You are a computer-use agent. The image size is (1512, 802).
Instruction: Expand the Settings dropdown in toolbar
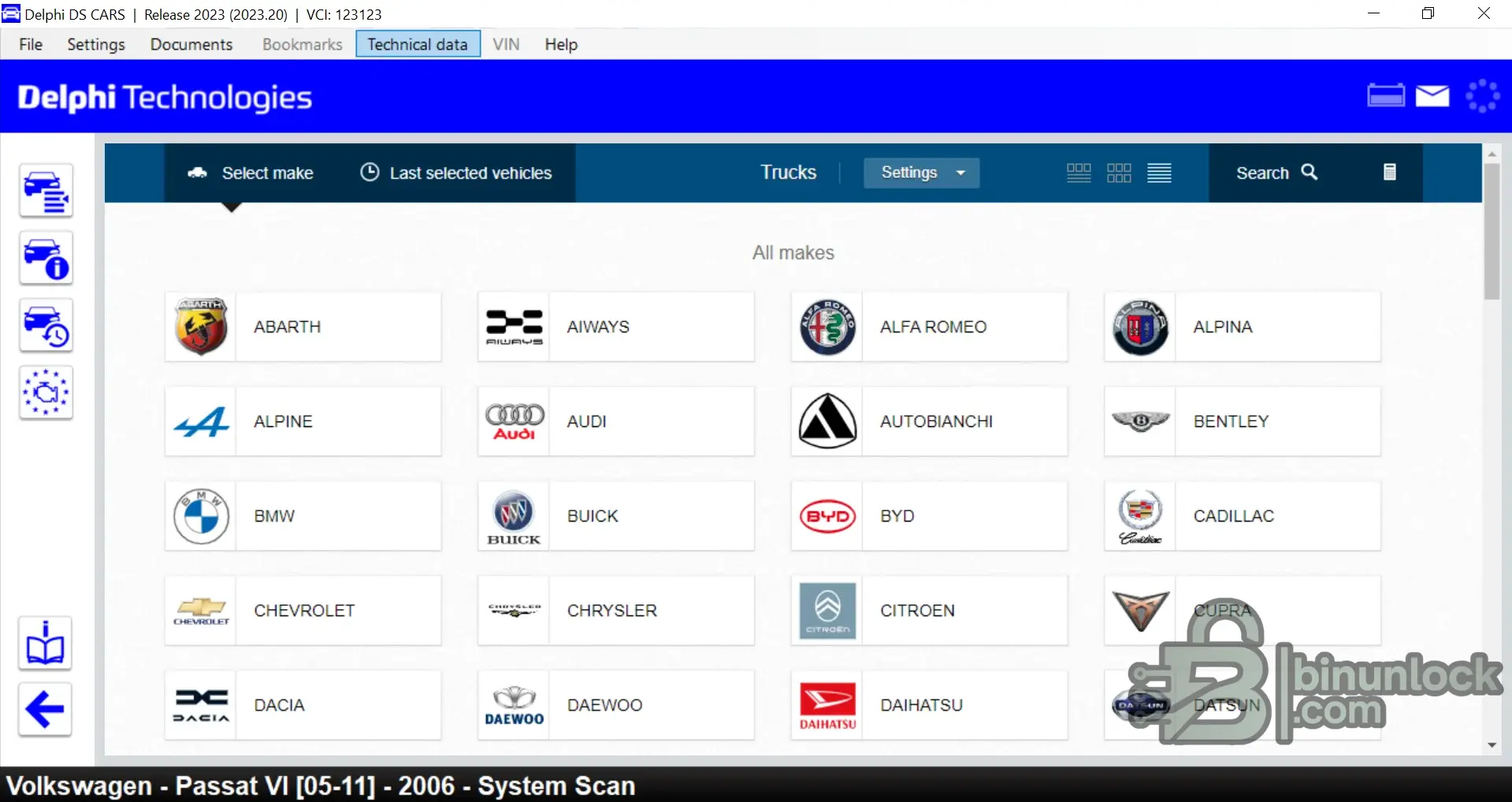[921, 173]
